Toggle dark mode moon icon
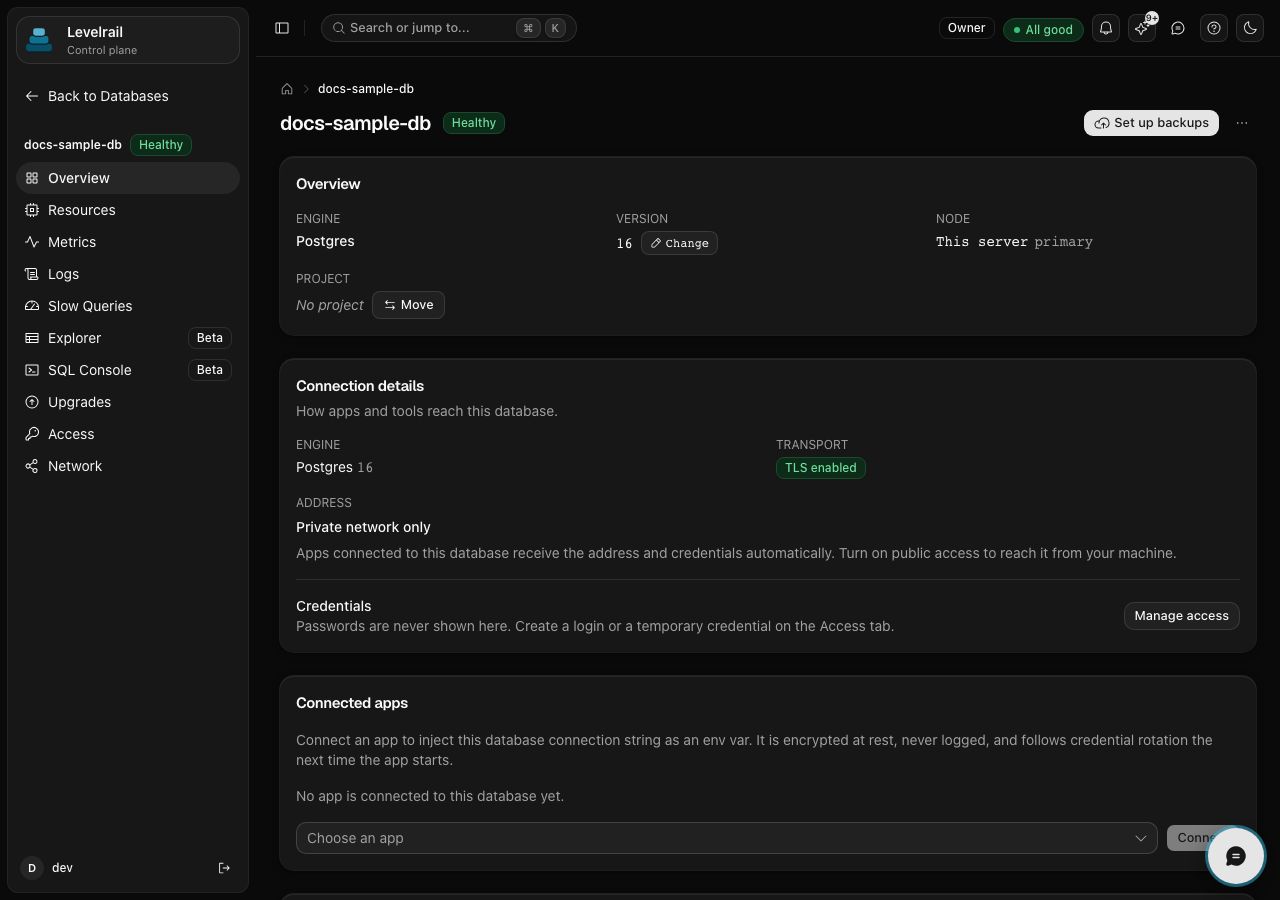This screenshot has width=1280, height=900. 1250,28
